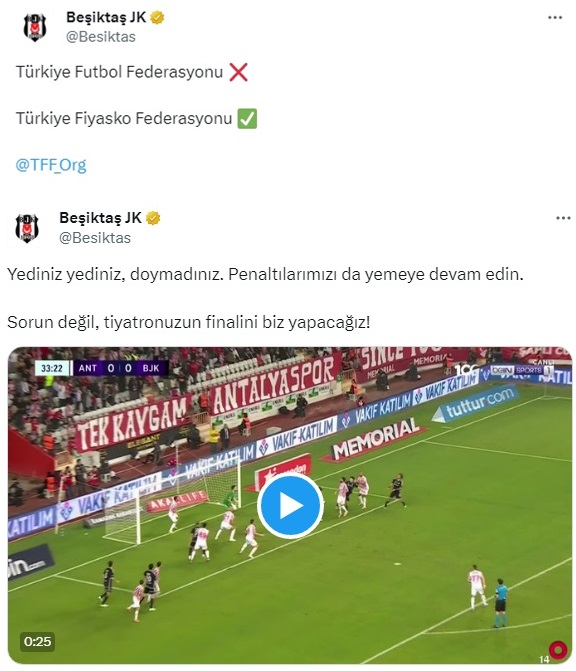
Task: Click the 0:25 video duration badge
Action: tap(37, 641)
